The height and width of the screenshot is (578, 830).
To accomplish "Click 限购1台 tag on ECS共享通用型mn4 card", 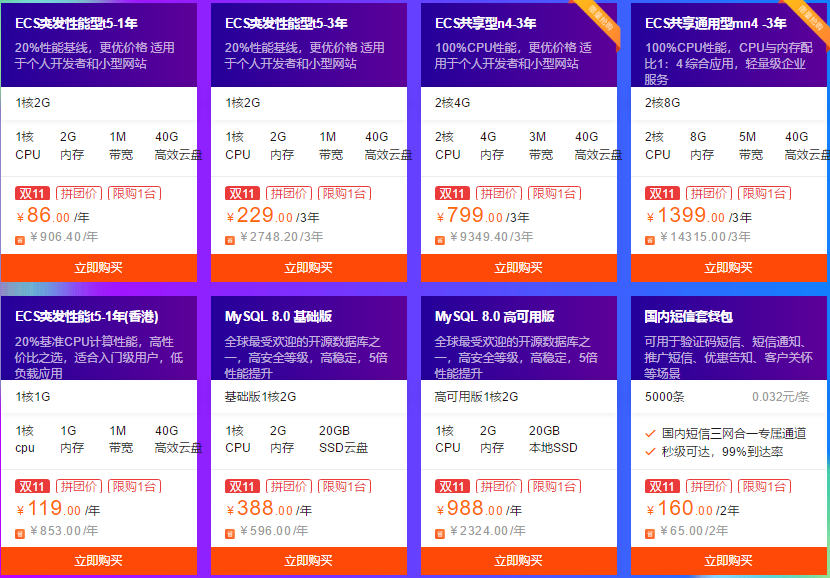I will (x=764, y=193).
